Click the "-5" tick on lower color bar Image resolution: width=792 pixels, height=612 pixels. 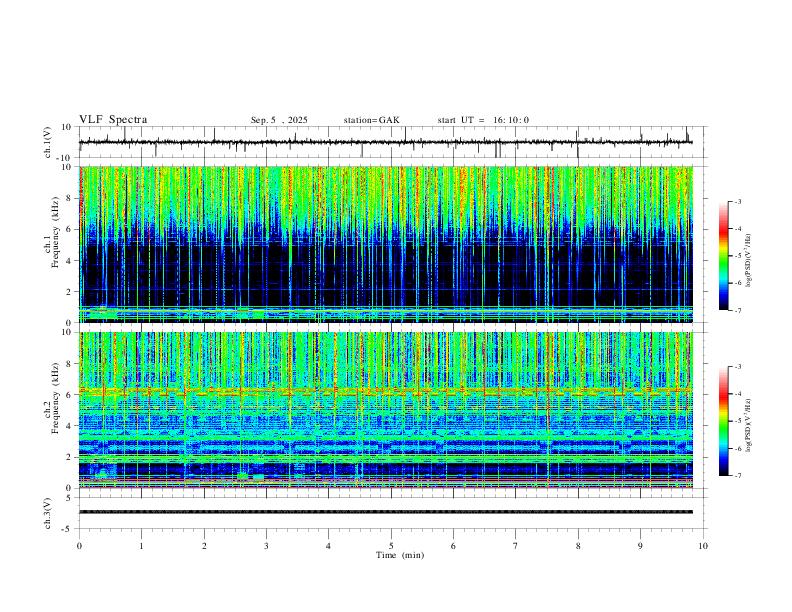737,421
